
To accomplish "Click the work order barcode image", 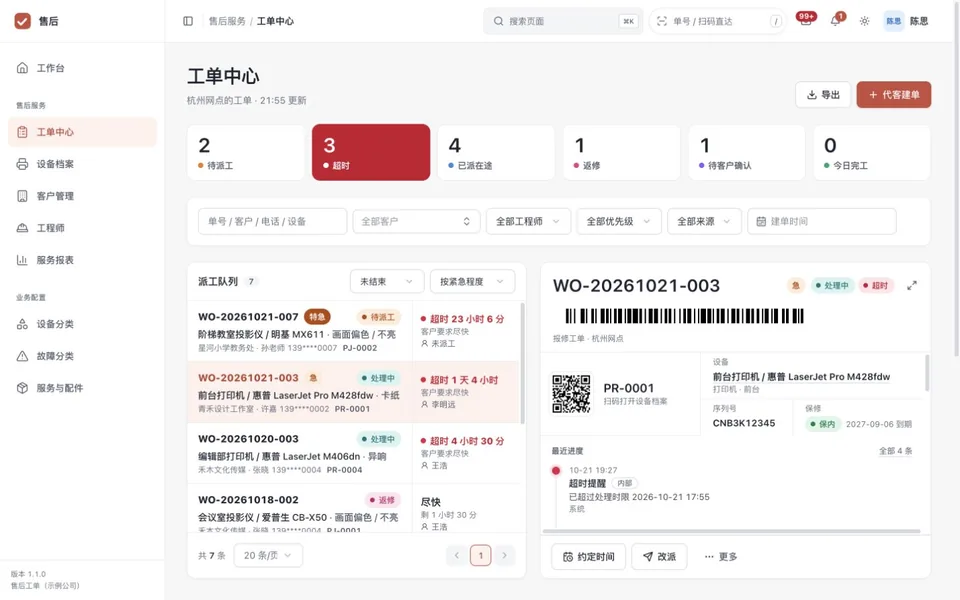I will [684, 316].
